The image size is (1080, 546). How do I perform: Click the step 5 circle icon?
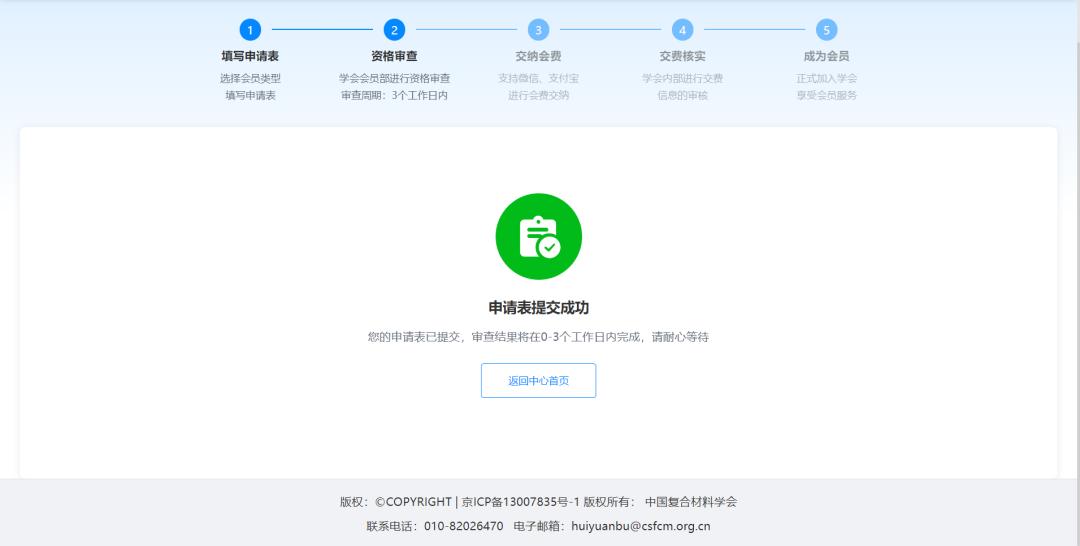(826, 30)
